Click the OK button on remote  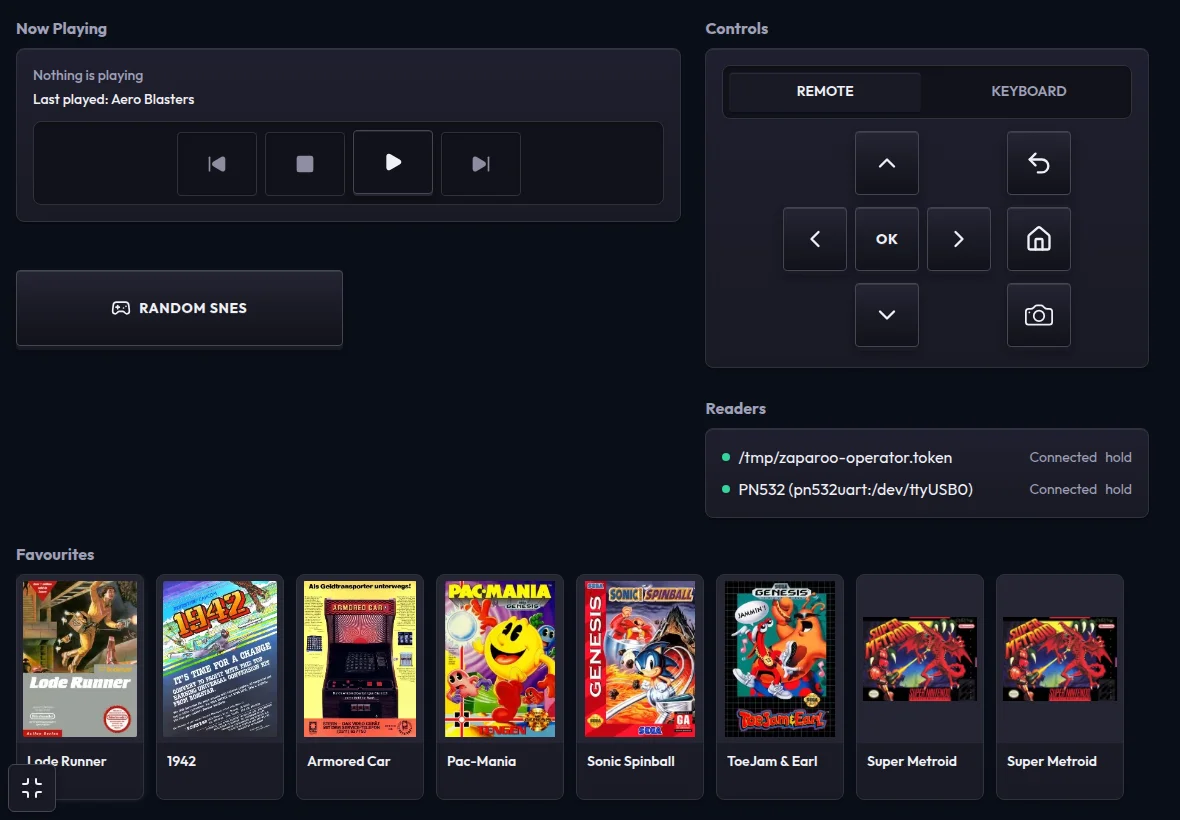coord(887,239)
